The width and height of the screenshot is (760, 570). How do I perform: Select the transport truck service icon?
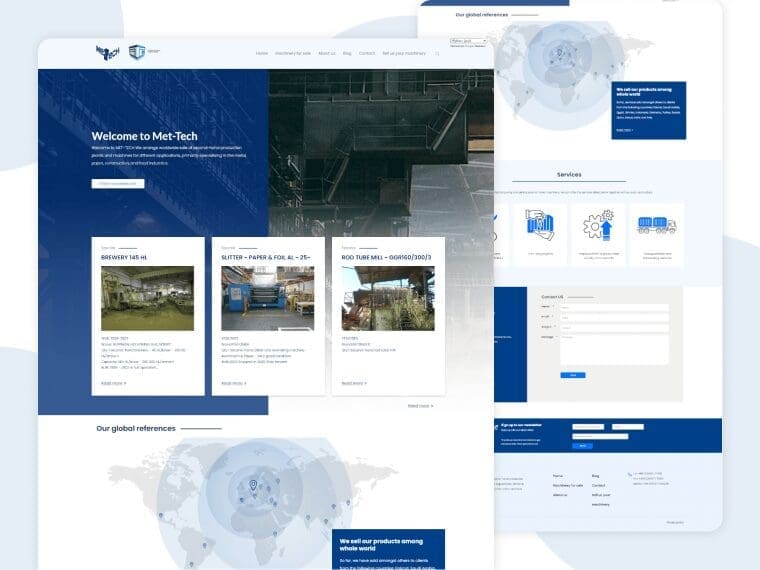pyautogui.click(x=657, y=225)
